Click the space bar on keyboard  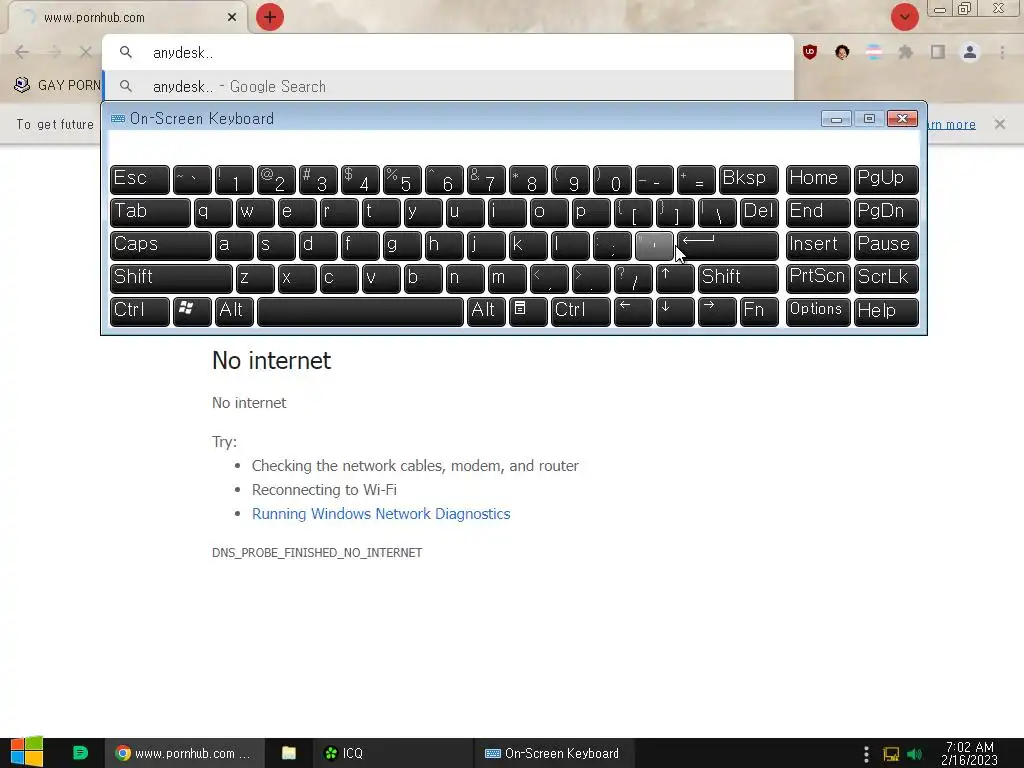coord(360,311)
